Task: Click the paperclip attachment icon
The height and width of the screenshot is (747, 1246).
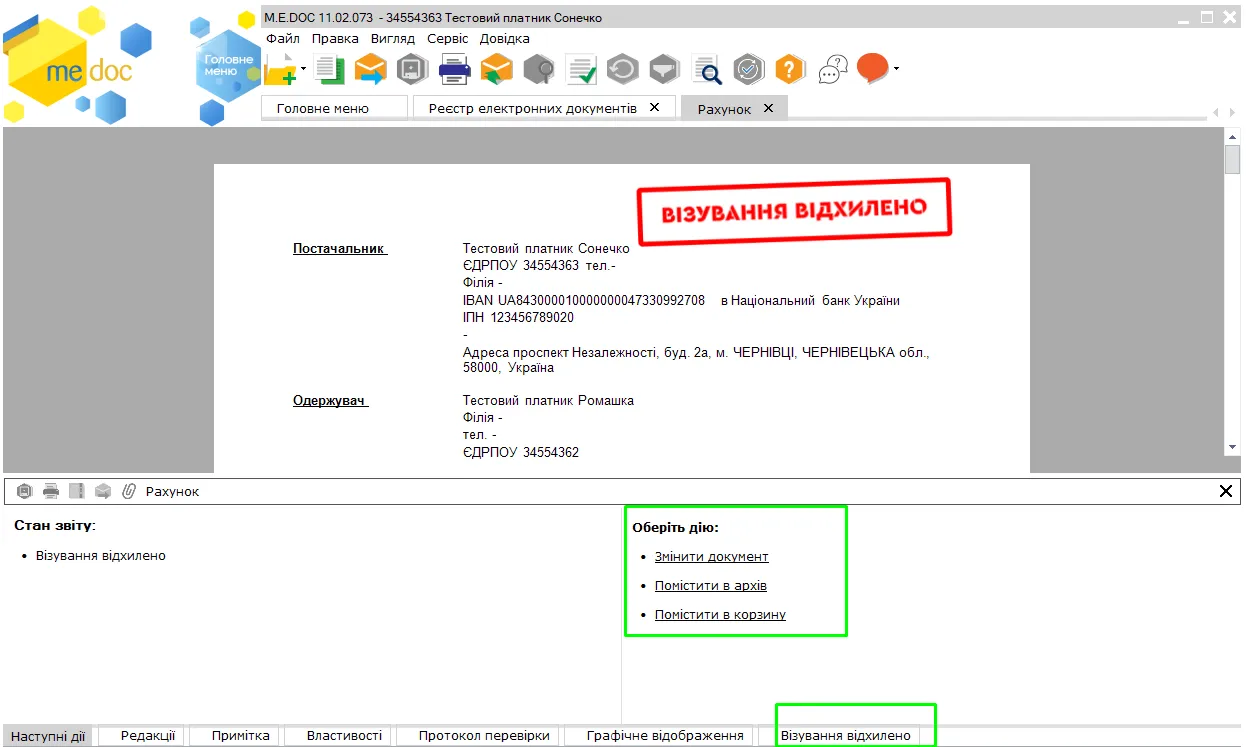Action: [128, 491]
